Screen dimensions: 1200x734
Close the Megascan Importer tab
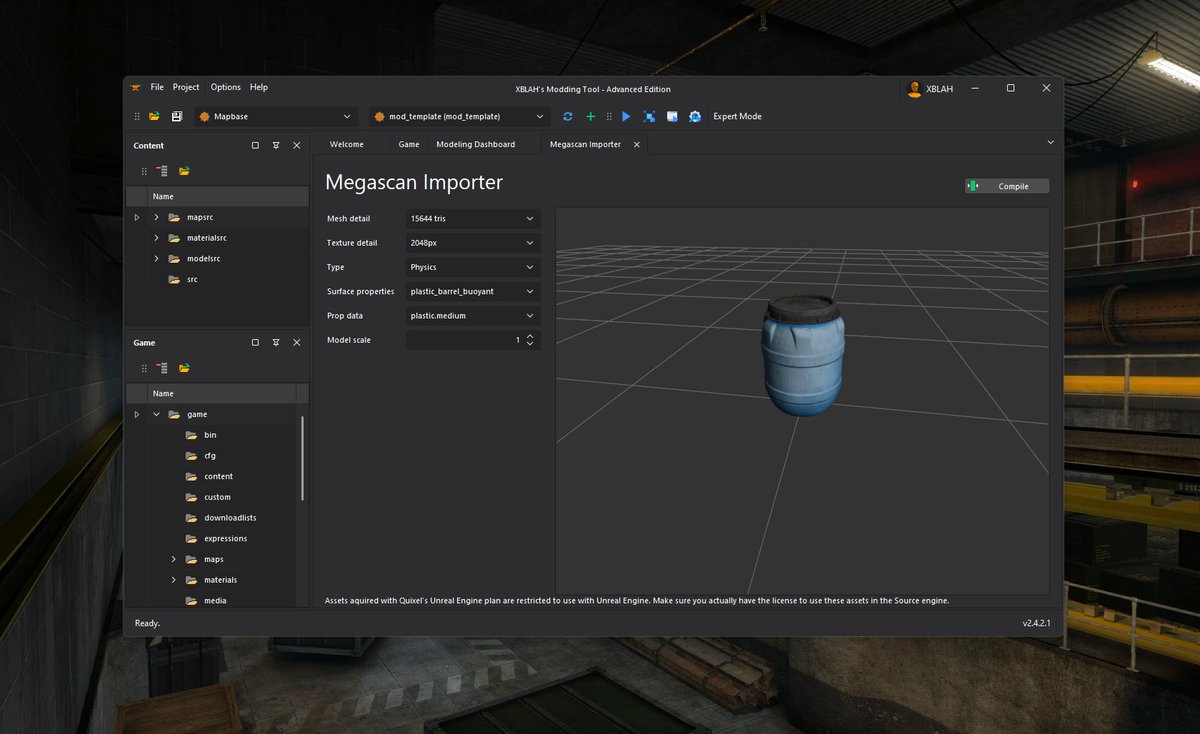pyautogui.click(x=635, y=145)
